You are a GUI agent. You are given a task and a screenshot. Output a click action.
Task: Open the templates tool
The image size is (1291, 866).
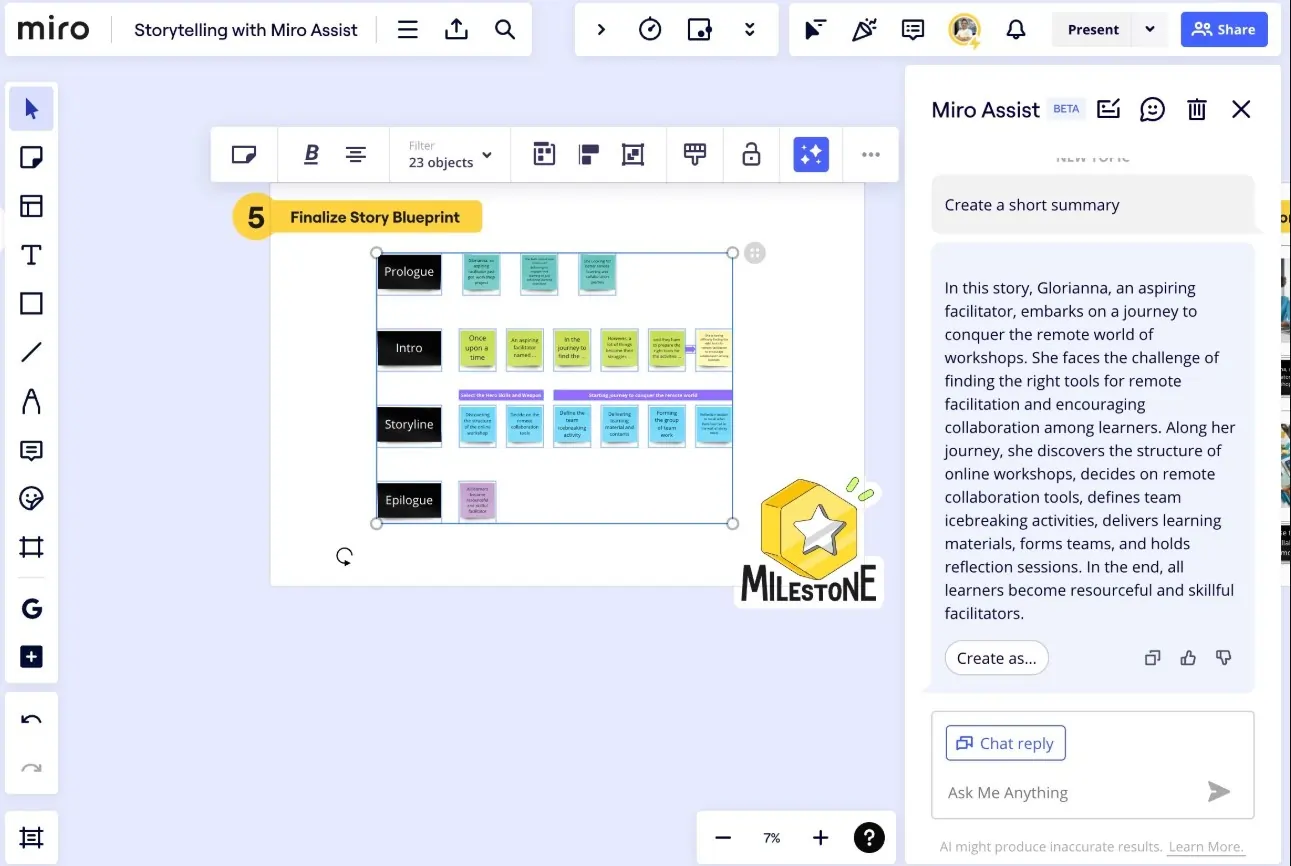(x=31, y=206)
